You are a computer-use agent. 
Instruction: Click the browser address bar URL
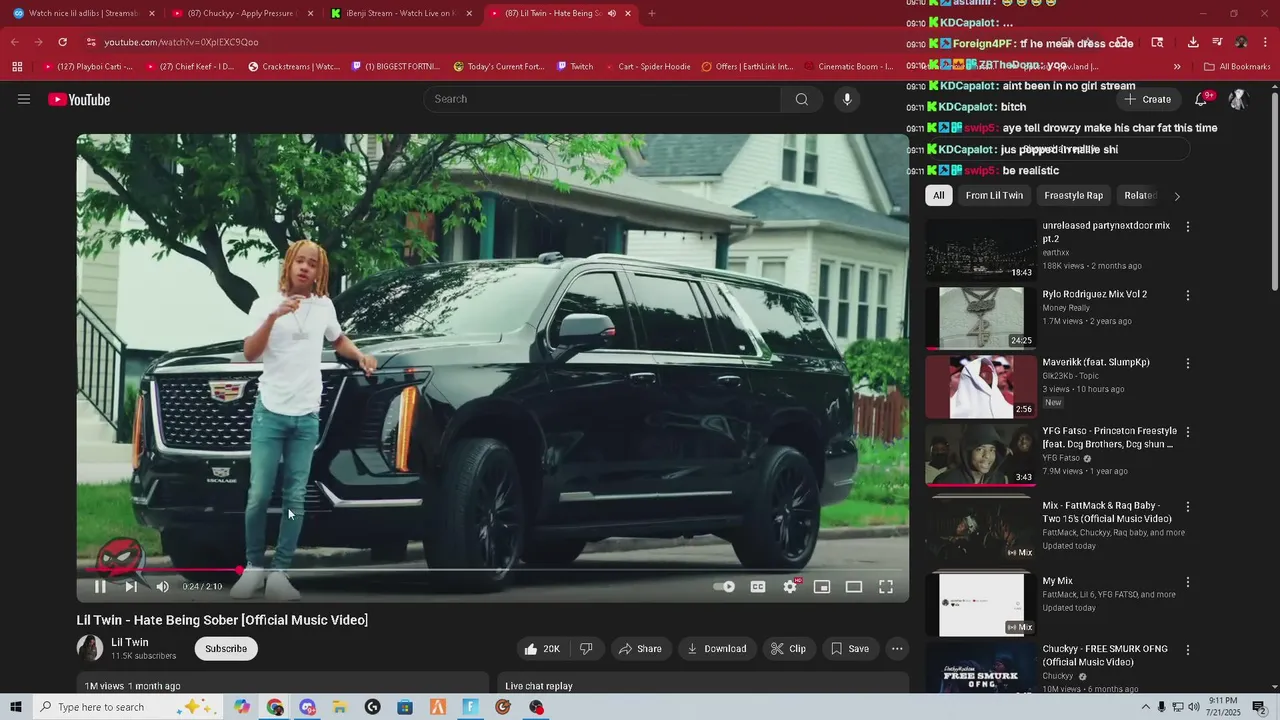tap(181, 42)
